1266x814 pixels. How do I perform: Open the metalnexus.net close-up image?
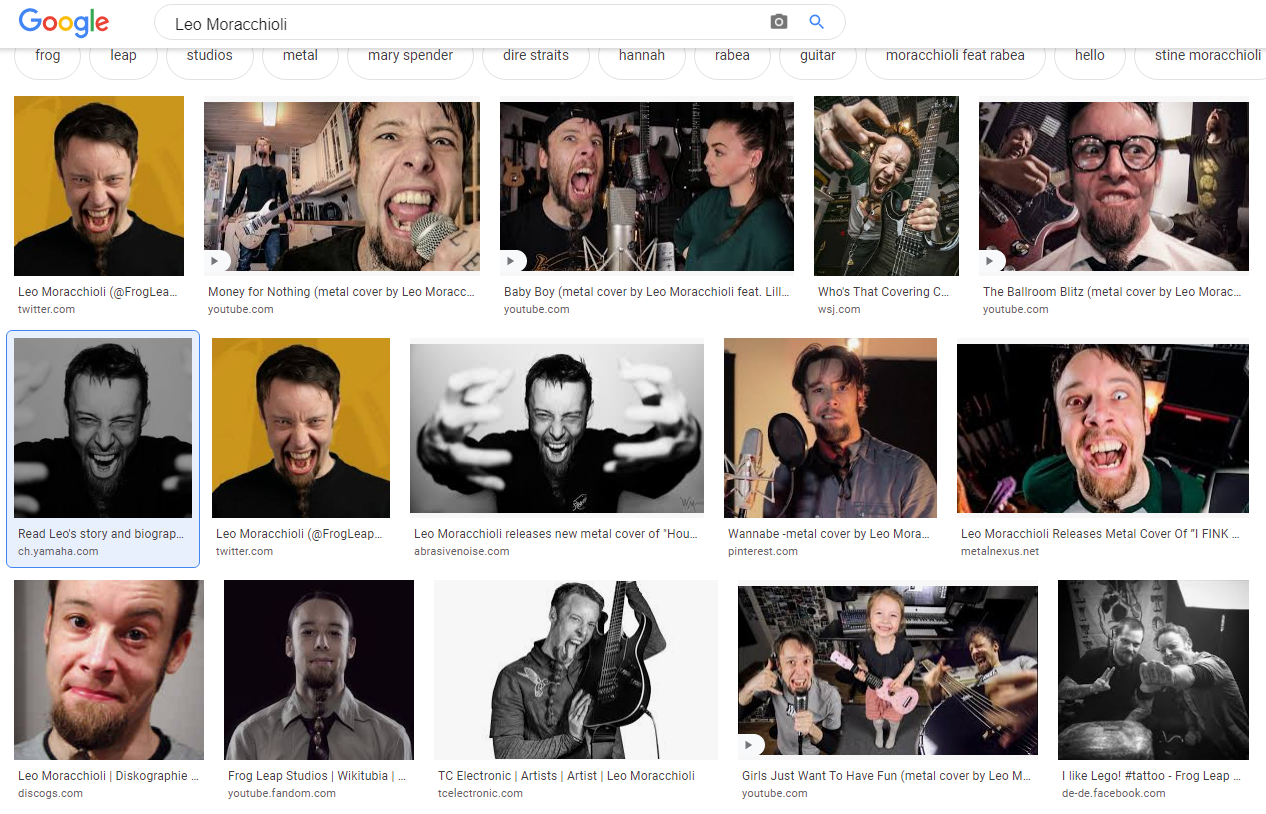pos(1103,428)
